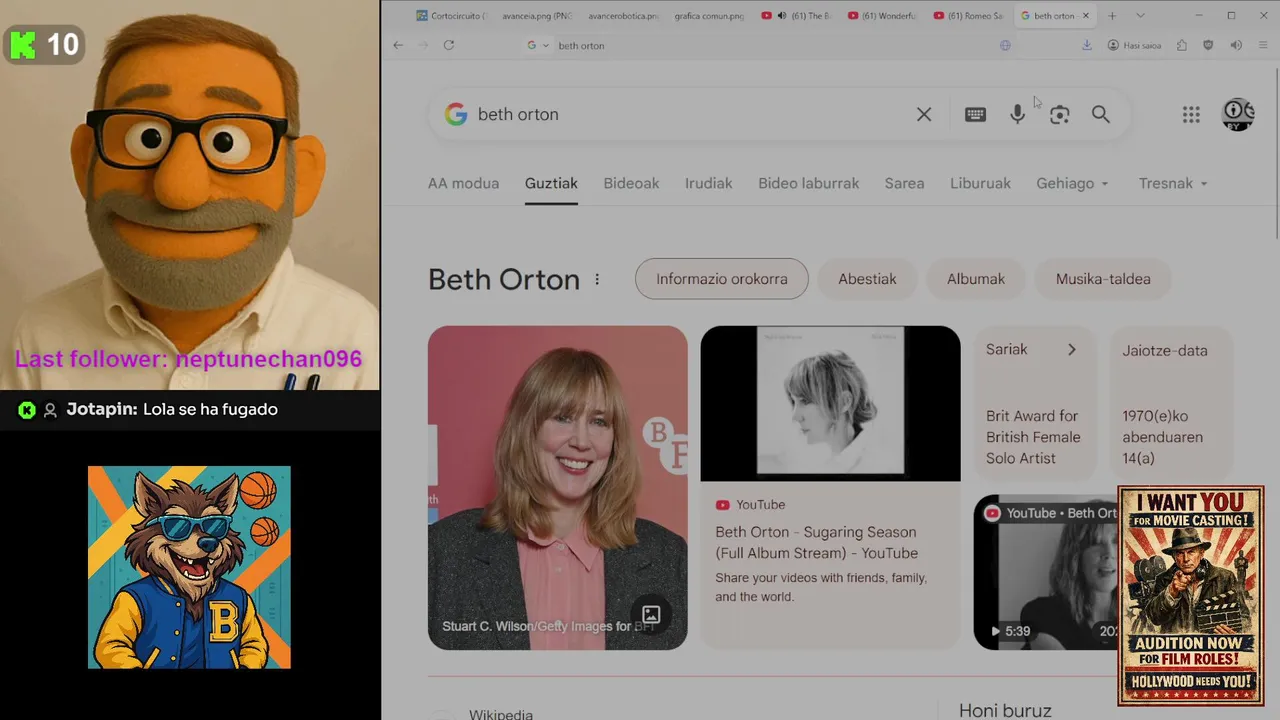Open browser downloads arrow icon
This screenshot has height=720, width=1280.
[1087, 45]
